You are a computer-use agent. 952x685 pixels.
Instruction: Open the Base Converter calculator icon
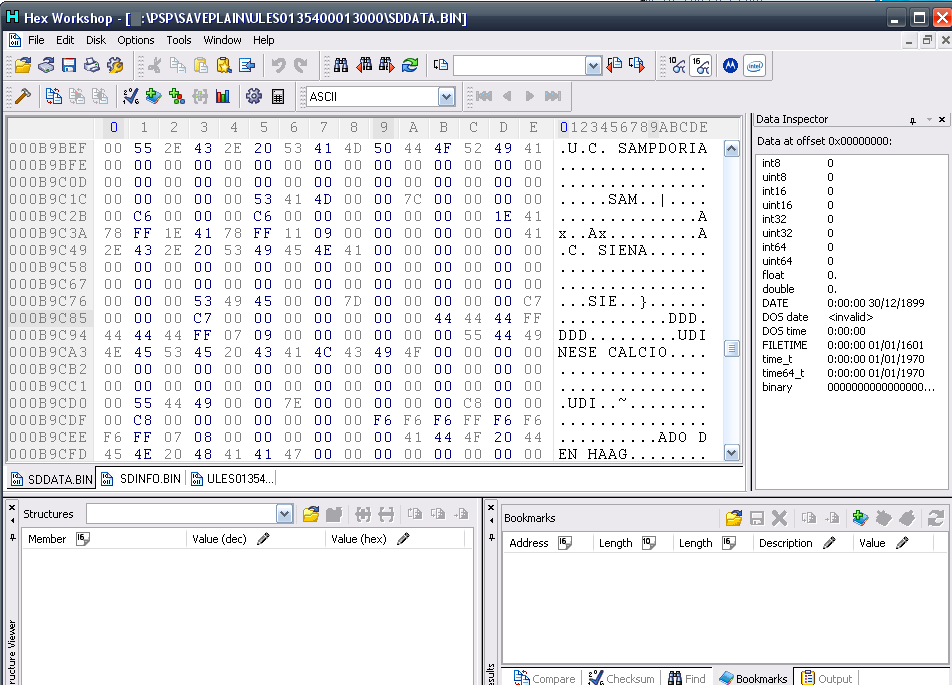(x=277, y=96)
